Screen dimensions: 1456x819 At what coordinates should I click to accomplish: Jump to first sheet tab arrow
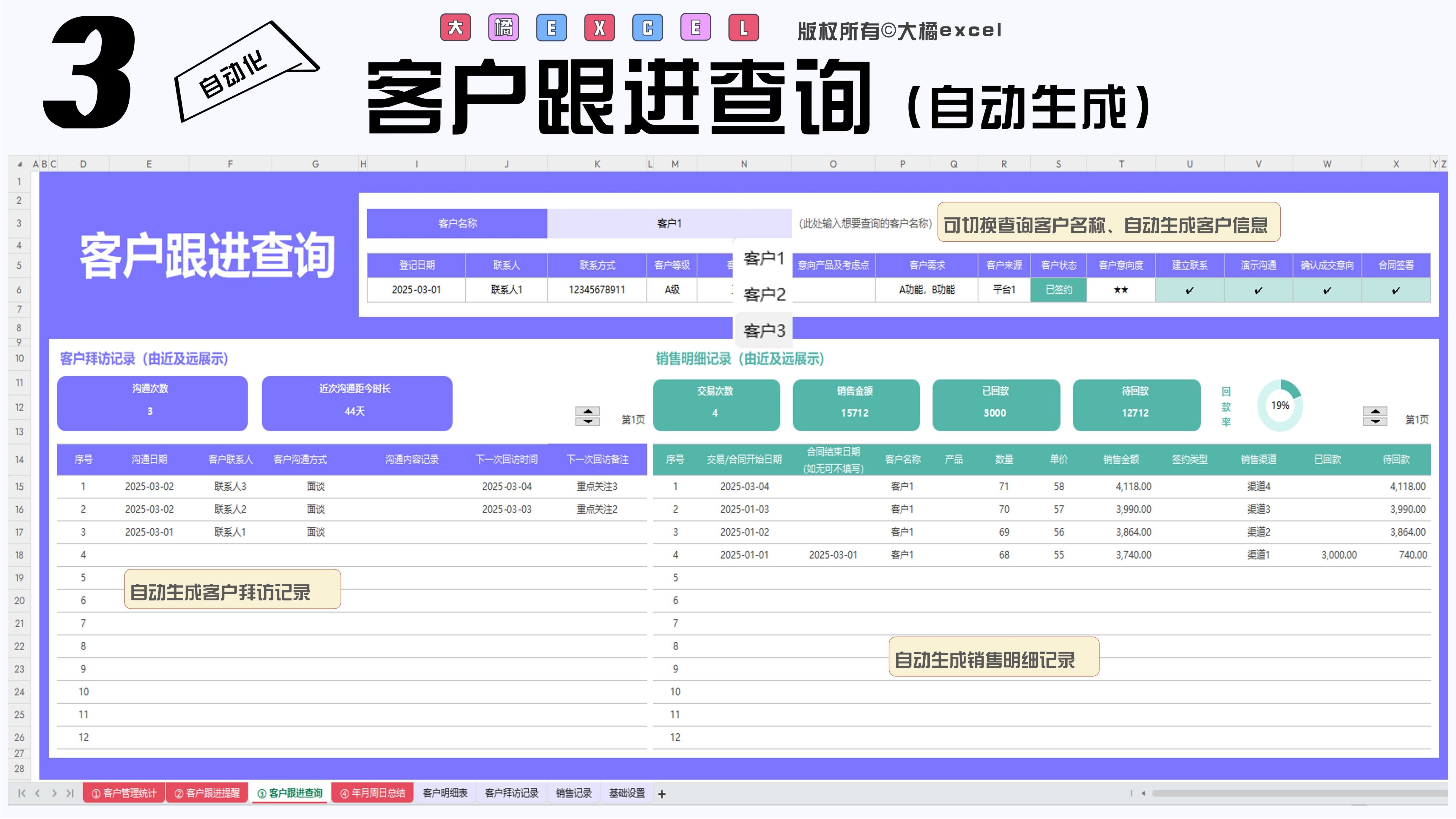point(21,793)
